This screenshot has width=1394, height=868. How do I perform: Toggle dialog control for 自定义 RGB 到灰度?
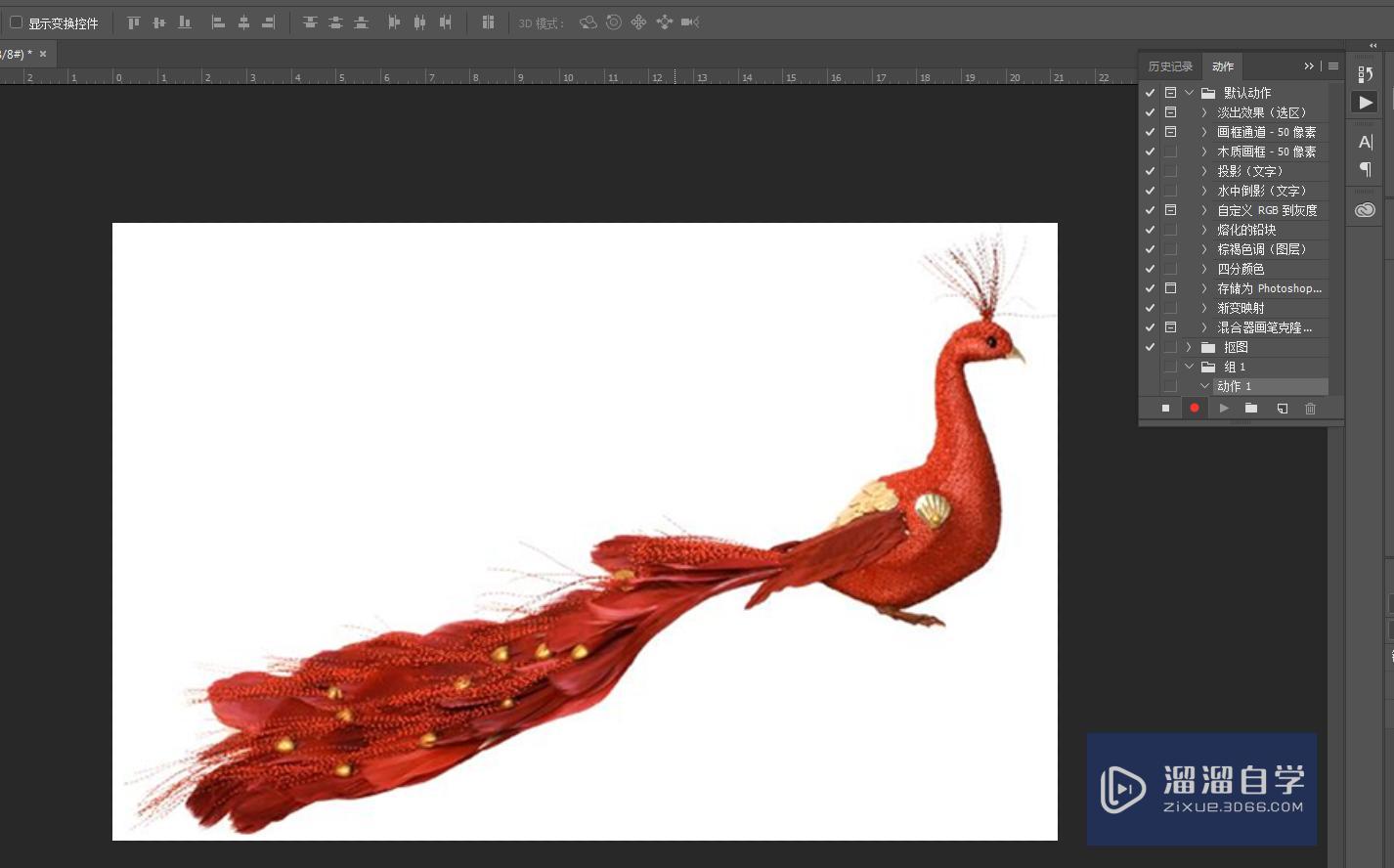tap(1170, 210)
